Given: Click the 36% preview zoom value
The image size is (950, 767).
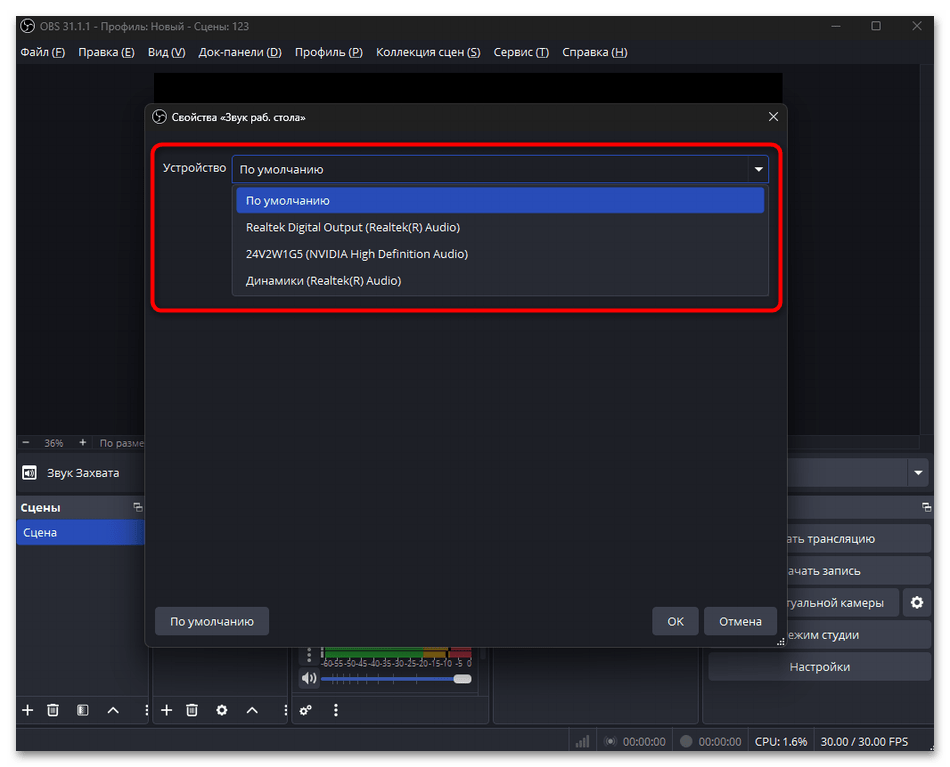Looking at the screenshot, I should coord(53,443).
